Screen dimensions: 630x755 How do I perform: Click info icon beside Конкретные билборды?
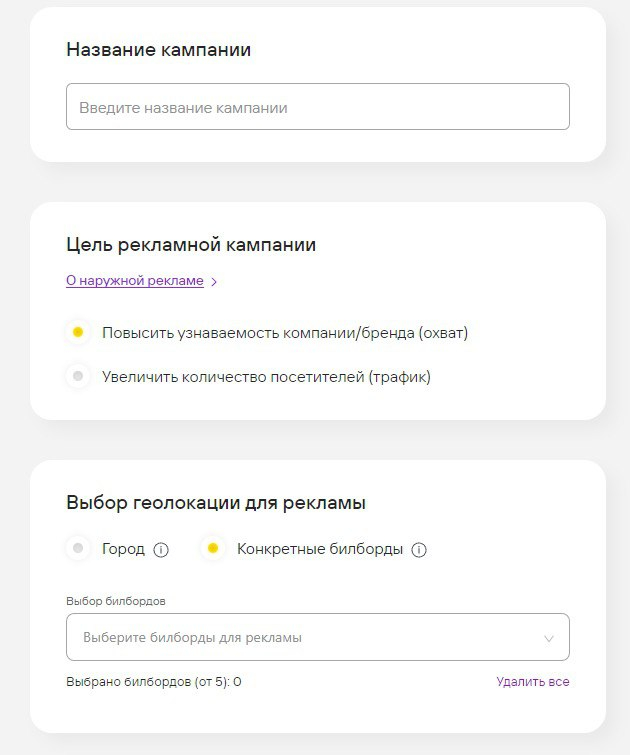419,549
